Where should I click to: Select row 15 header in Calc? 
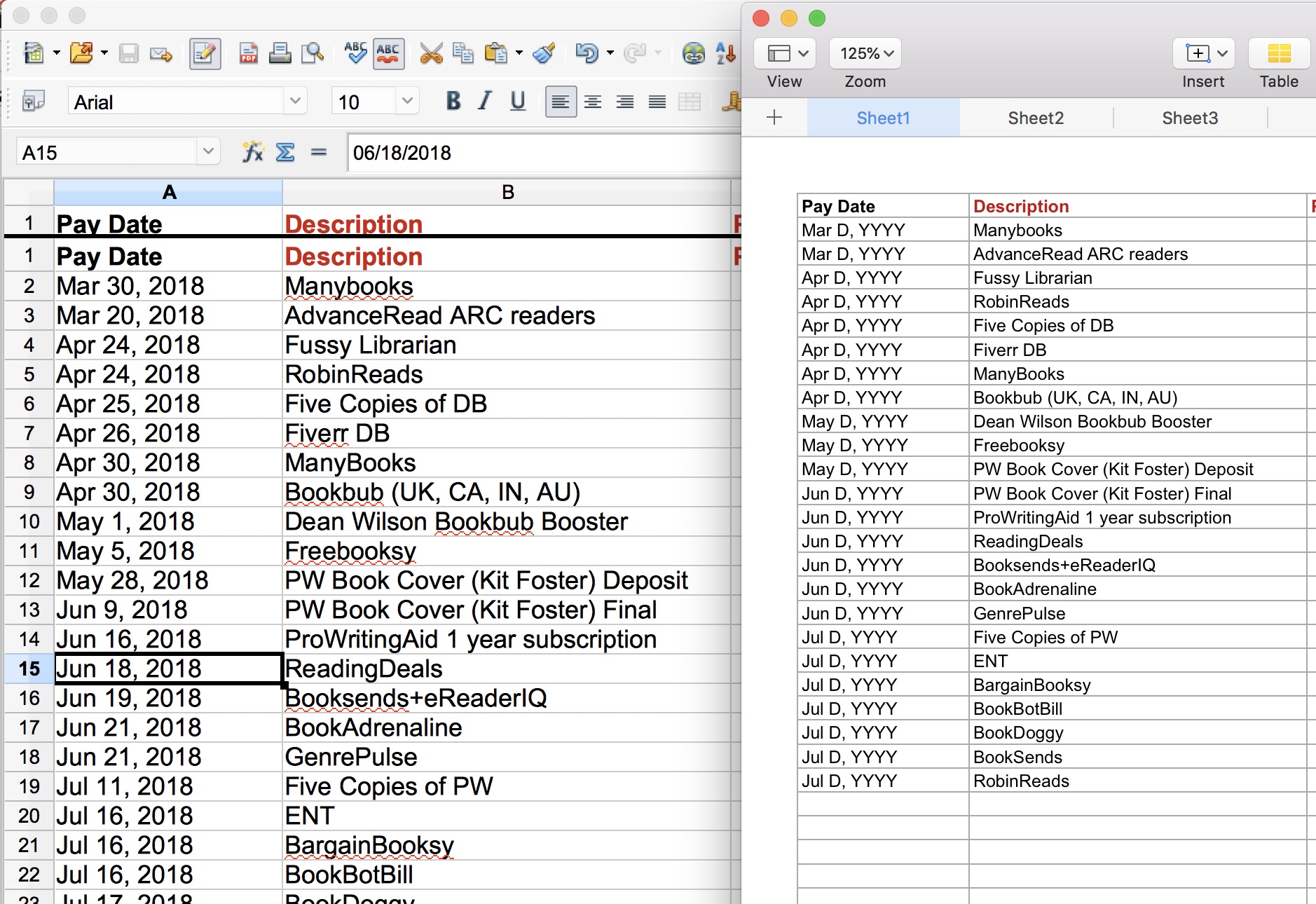(29, 669)
